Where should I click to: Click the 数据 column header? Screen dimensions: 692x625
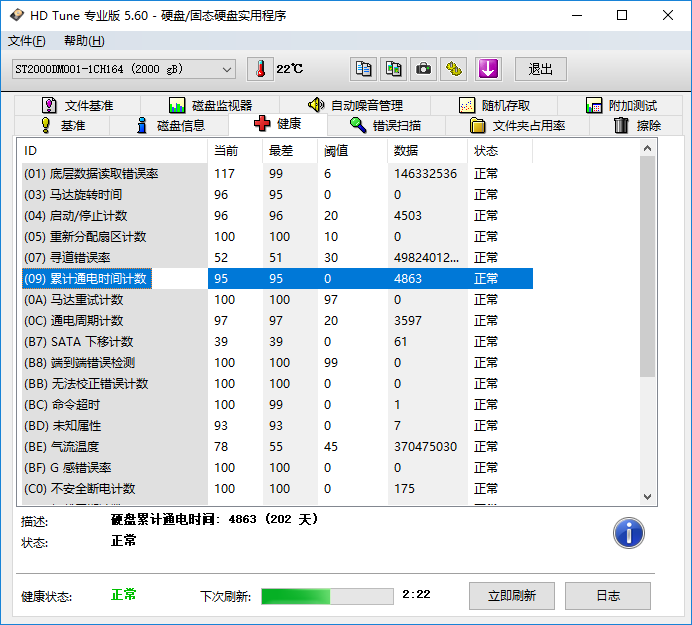(x=428, y=151)
